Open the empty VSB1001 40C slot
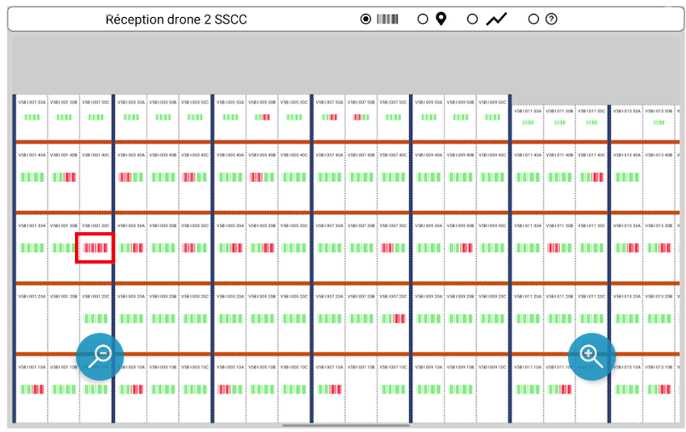 click(96, 176)
